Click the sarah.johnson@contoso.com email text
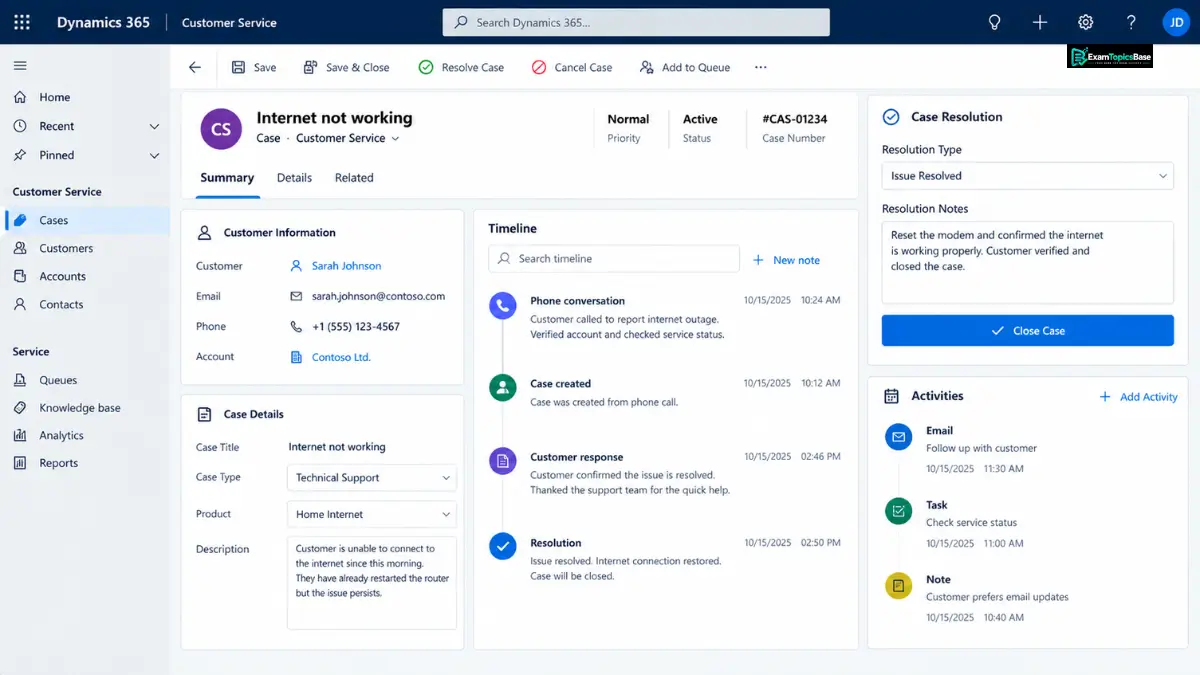The width and height of the screenshot is (1200, 675). (x=378, y=296)
